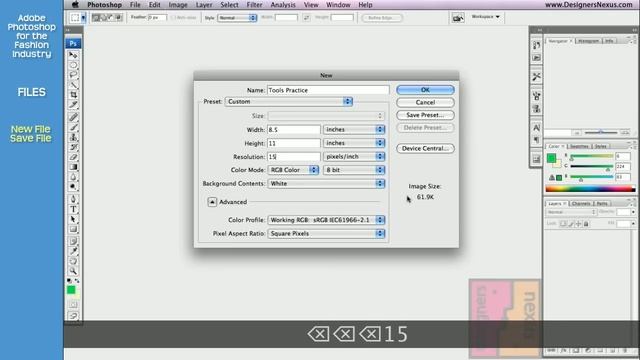Click the Go to Bridge icon
This screenshot has height=360, width=640.
458,18
